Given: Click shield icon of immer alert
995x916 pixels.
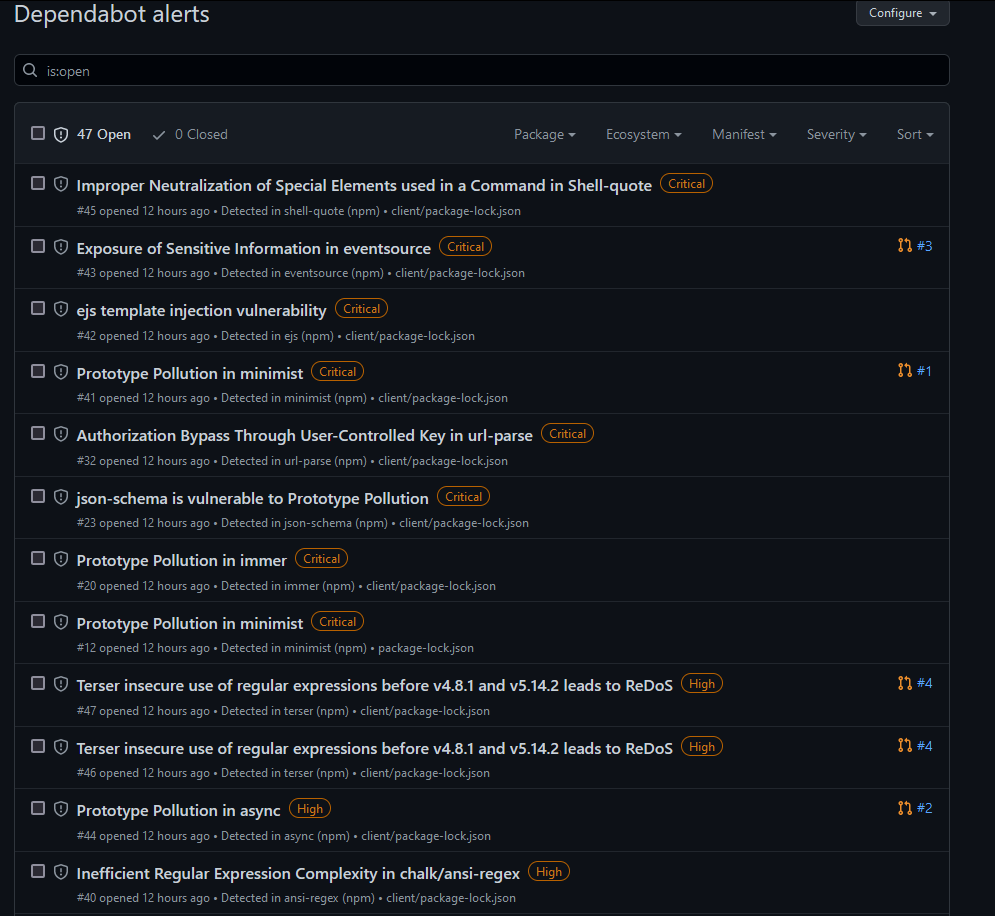Looking at the screenshot, I should click(x=61, y=559).
